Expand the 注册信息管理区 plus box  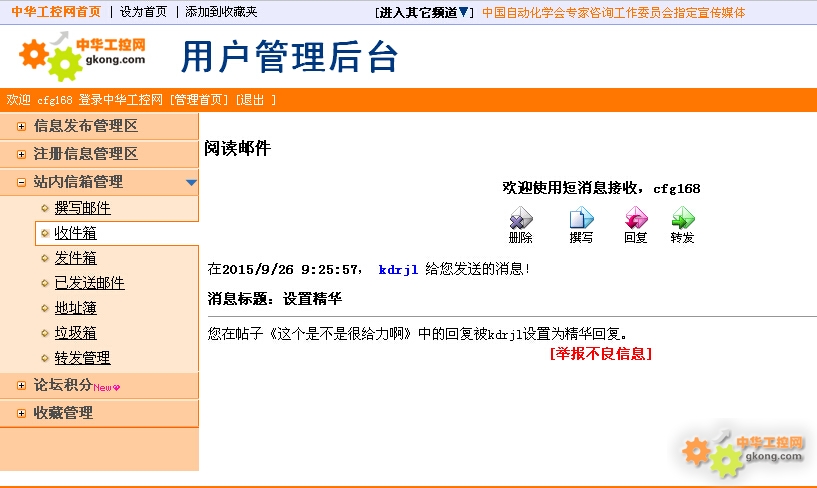pyautogui.click(x=21, y=155)
